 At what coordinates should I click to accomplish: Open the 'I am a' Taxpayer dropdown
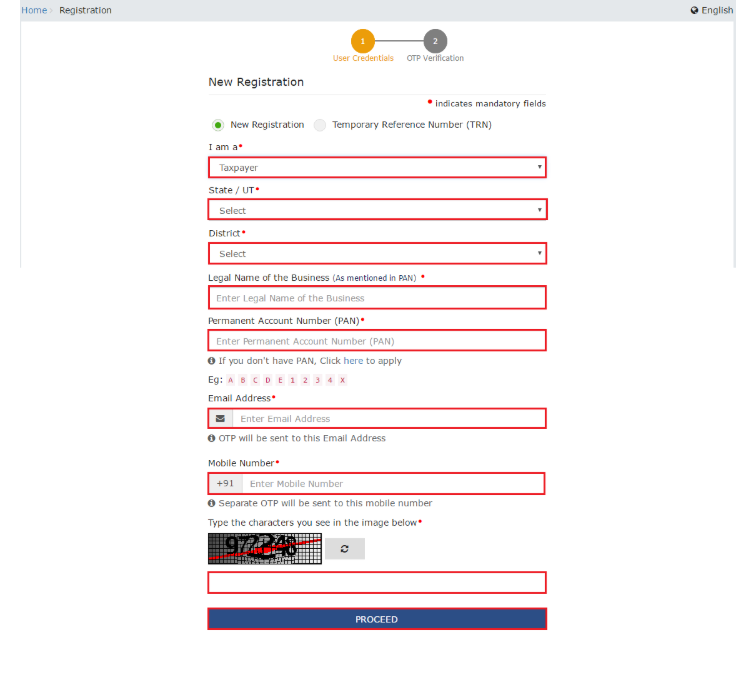click(x=377, y=167)
